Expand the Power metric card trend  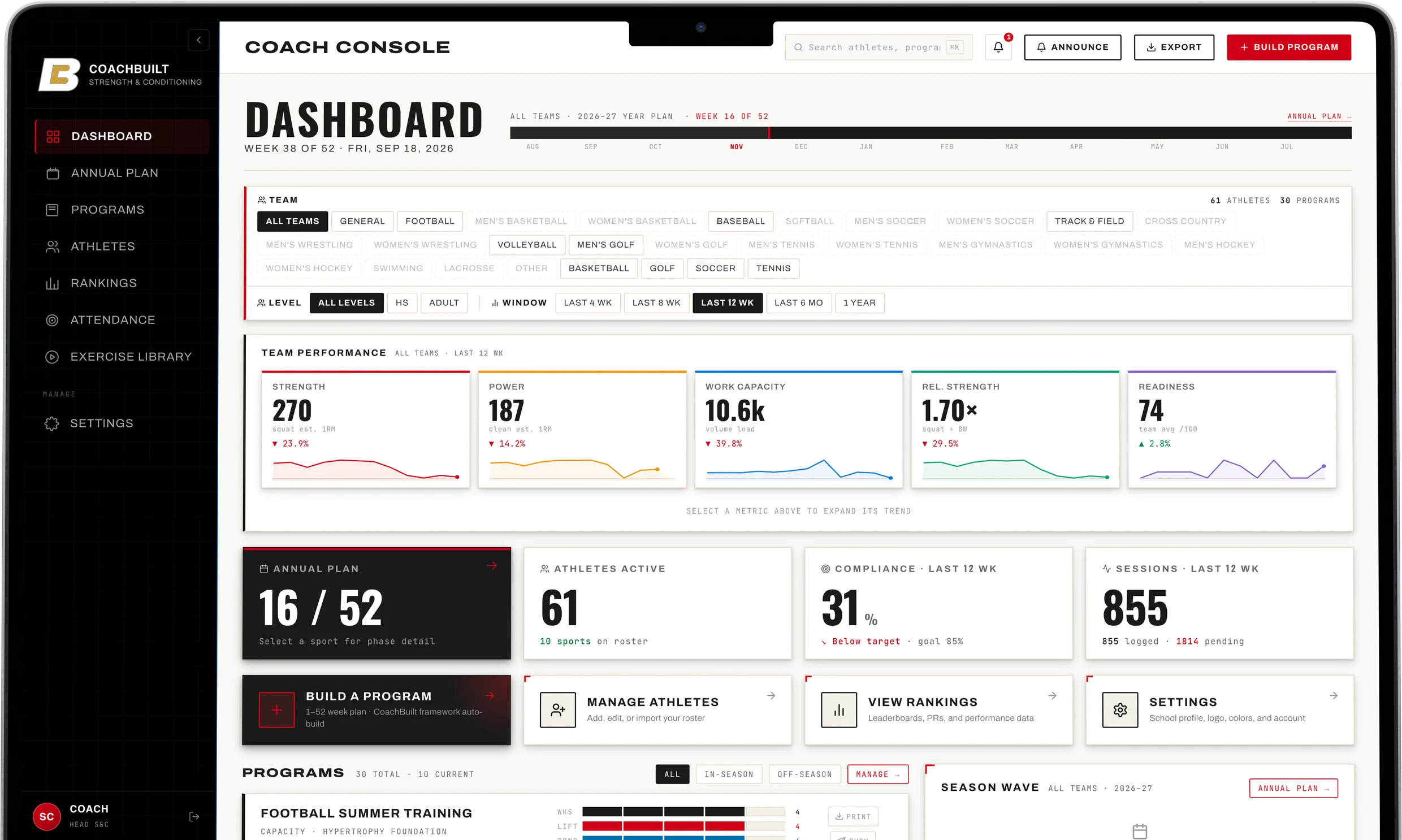click(582, 429)
